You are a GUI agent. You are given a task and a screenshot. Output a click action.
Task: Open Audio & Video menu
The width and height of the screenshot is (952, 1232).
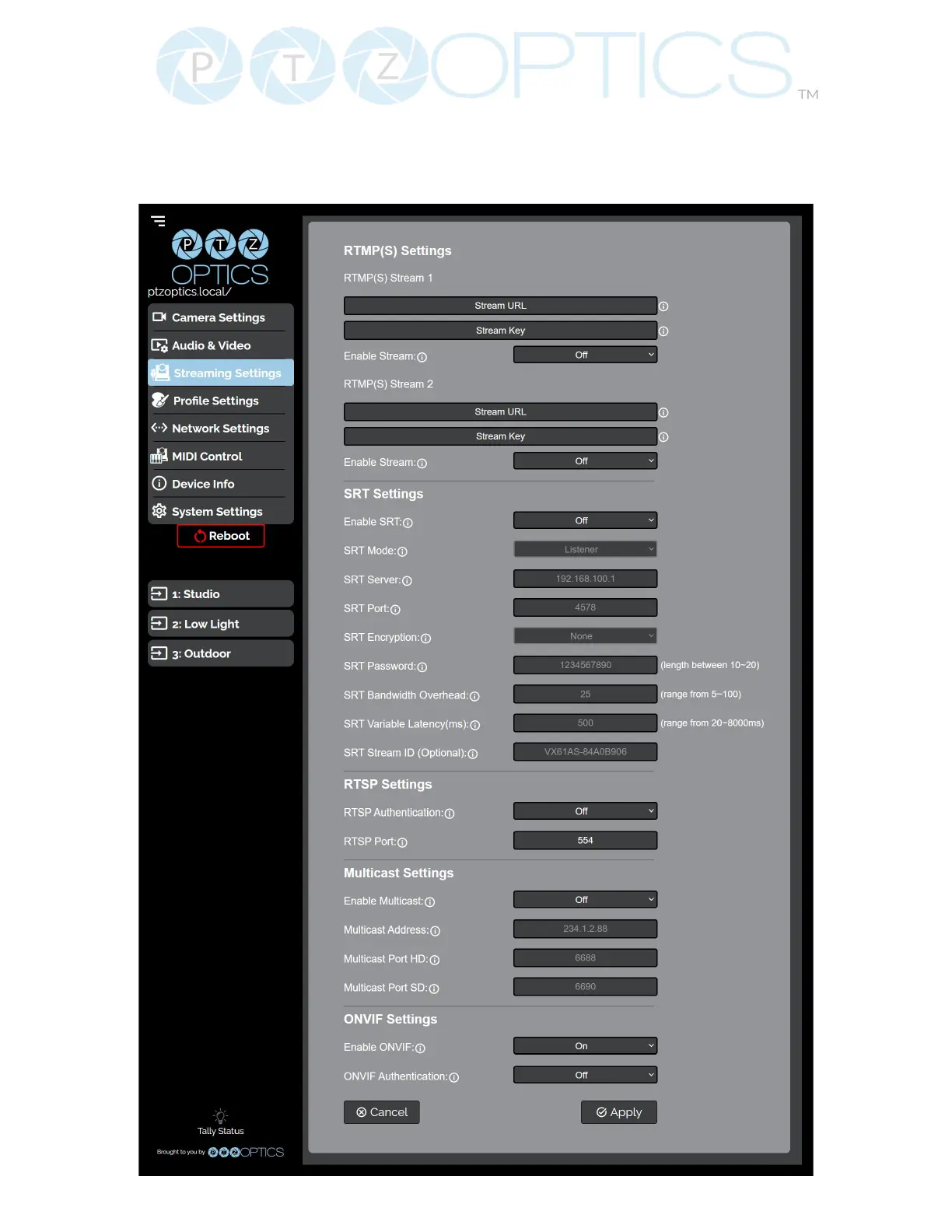pyautogui.click(x=221, y=345)
